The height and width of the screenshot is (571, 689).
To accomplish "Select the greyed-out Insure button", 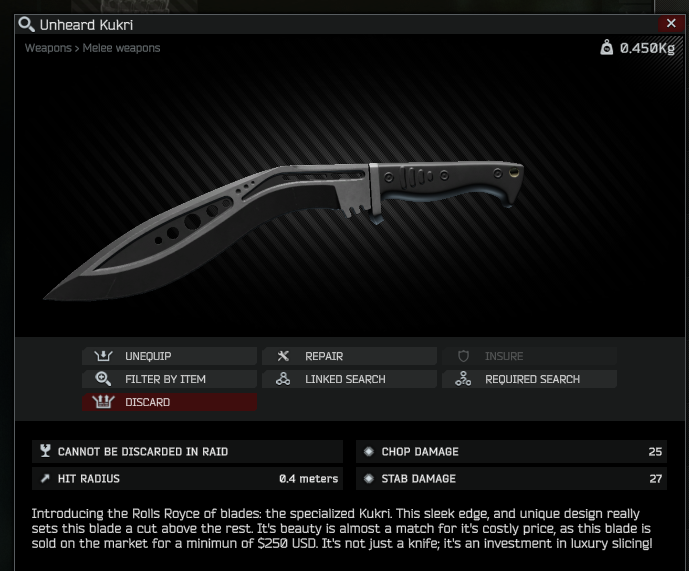I will (529, 356).
